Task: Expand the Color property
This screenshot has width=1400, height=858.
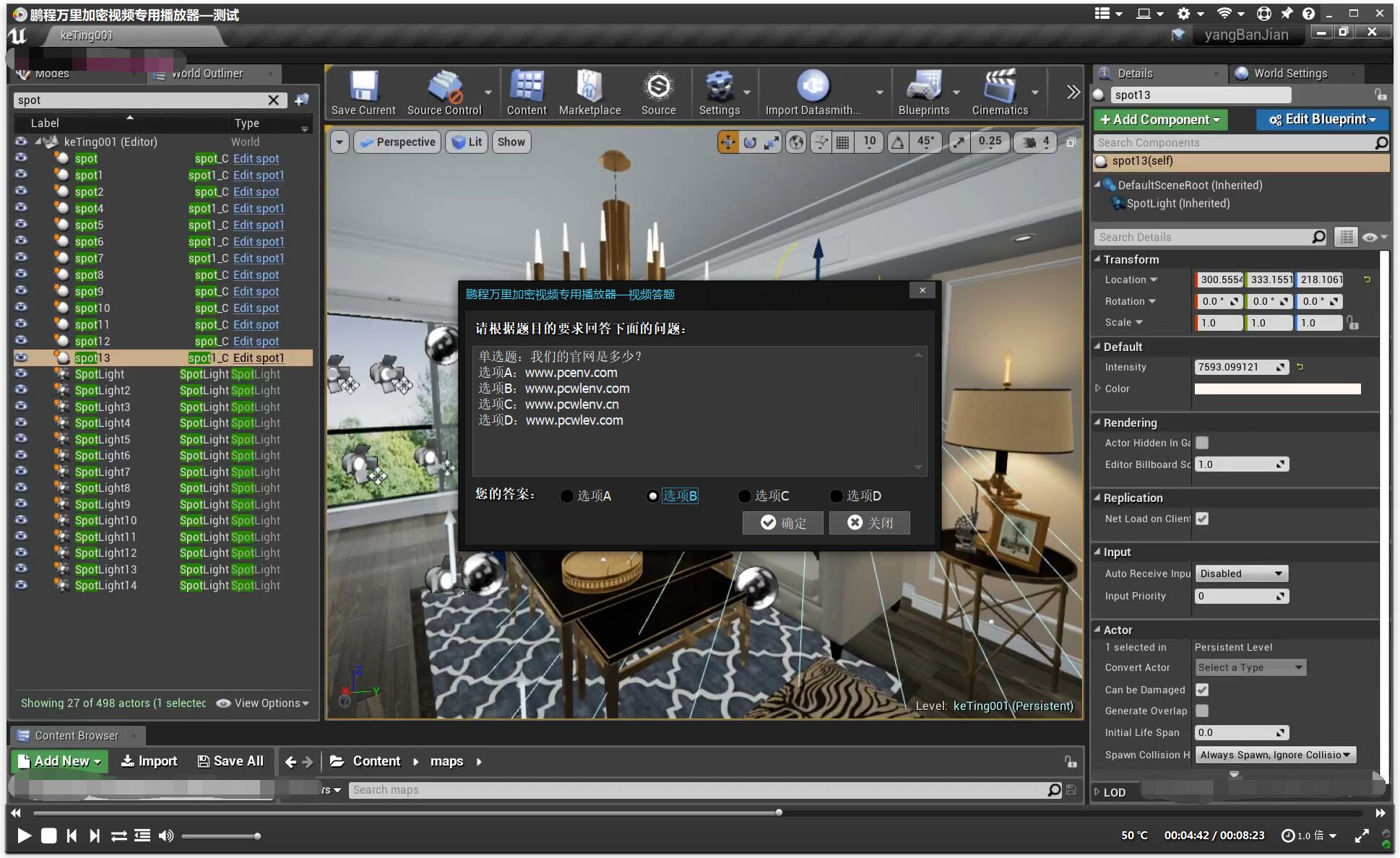Action: 1098,388
